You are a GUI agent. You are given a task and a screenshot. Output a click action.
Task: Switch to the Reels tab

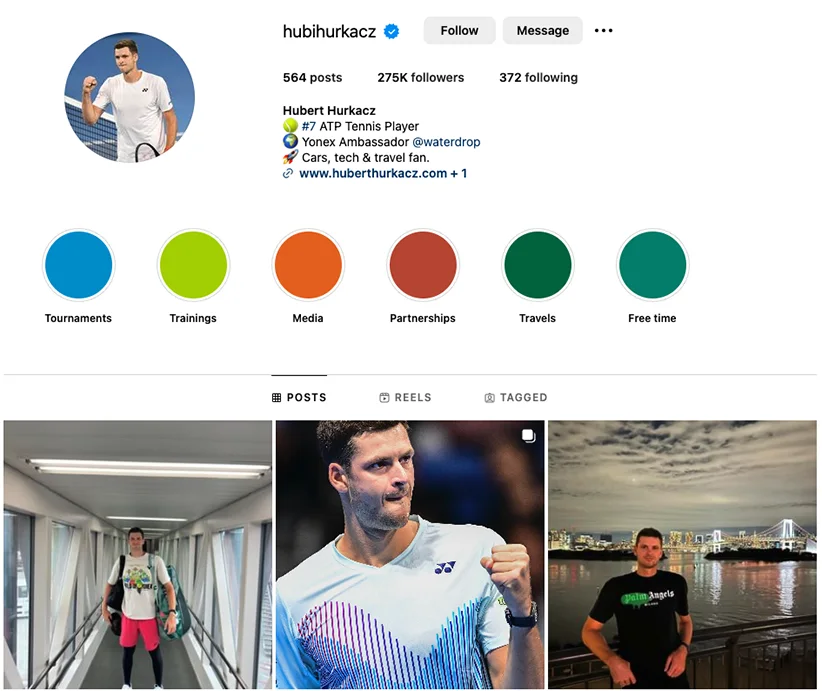coord(405,397)
